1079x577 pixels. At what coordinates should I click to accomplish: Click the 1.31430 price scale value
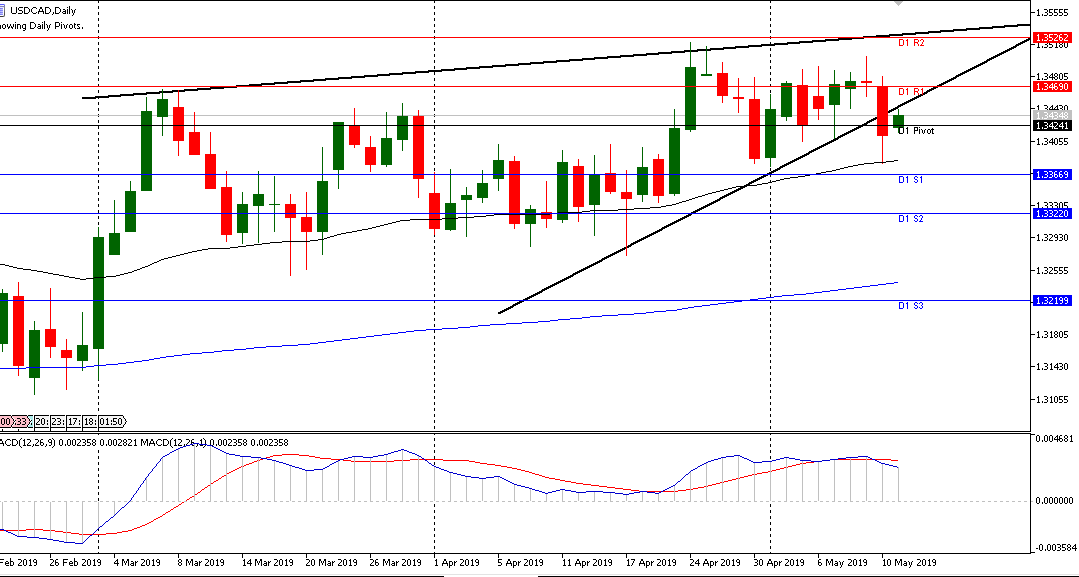(x=1052, y=367)
